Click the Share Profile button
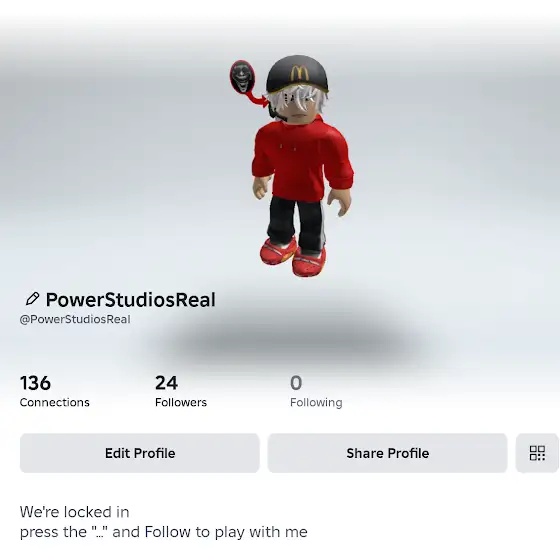560x560 pixels. [388, 453]
